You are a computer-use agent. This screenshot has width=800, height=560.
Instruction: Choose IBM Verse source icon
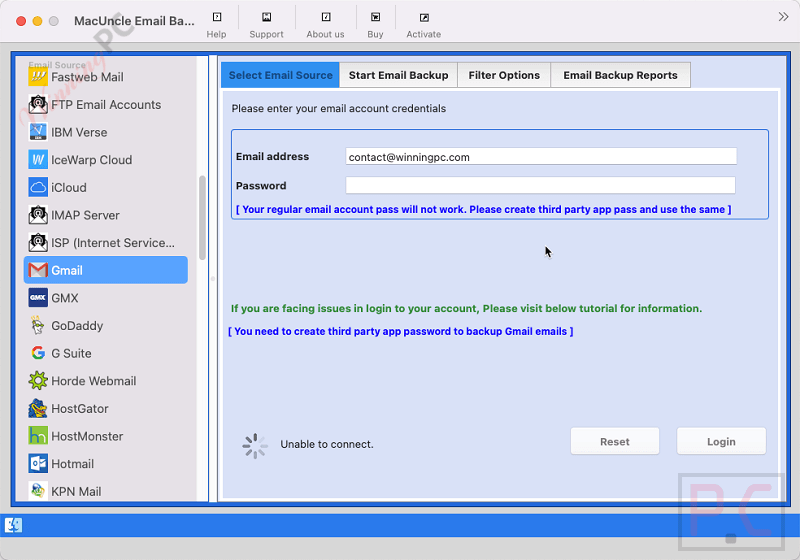(38, 132)
